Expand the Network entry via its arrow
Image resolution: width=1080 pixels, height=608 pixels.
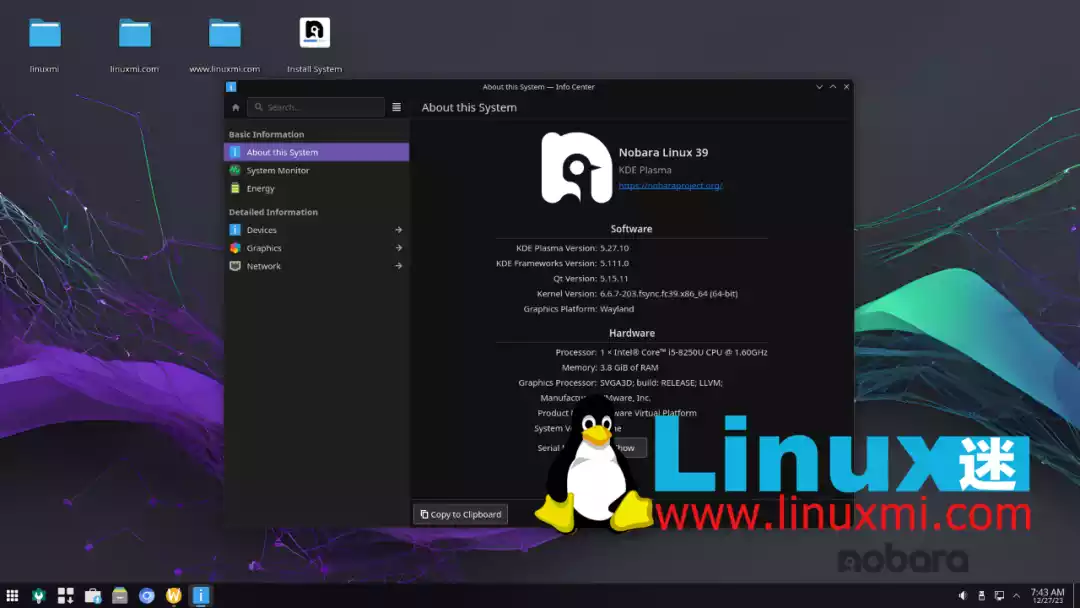(399, 265)
